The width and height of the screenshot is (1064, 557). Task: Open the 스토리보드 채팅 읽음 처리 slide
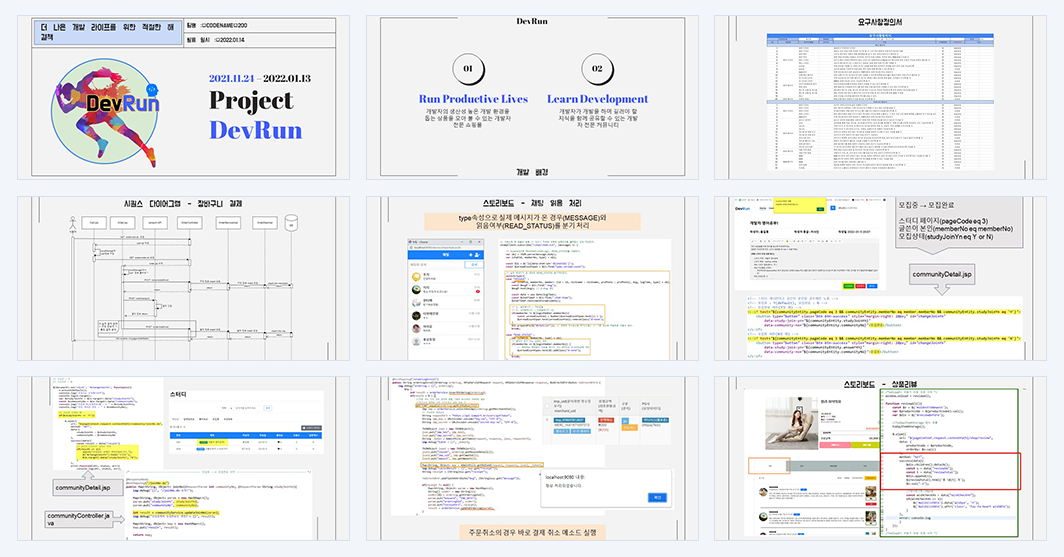(x=532, y=278)
